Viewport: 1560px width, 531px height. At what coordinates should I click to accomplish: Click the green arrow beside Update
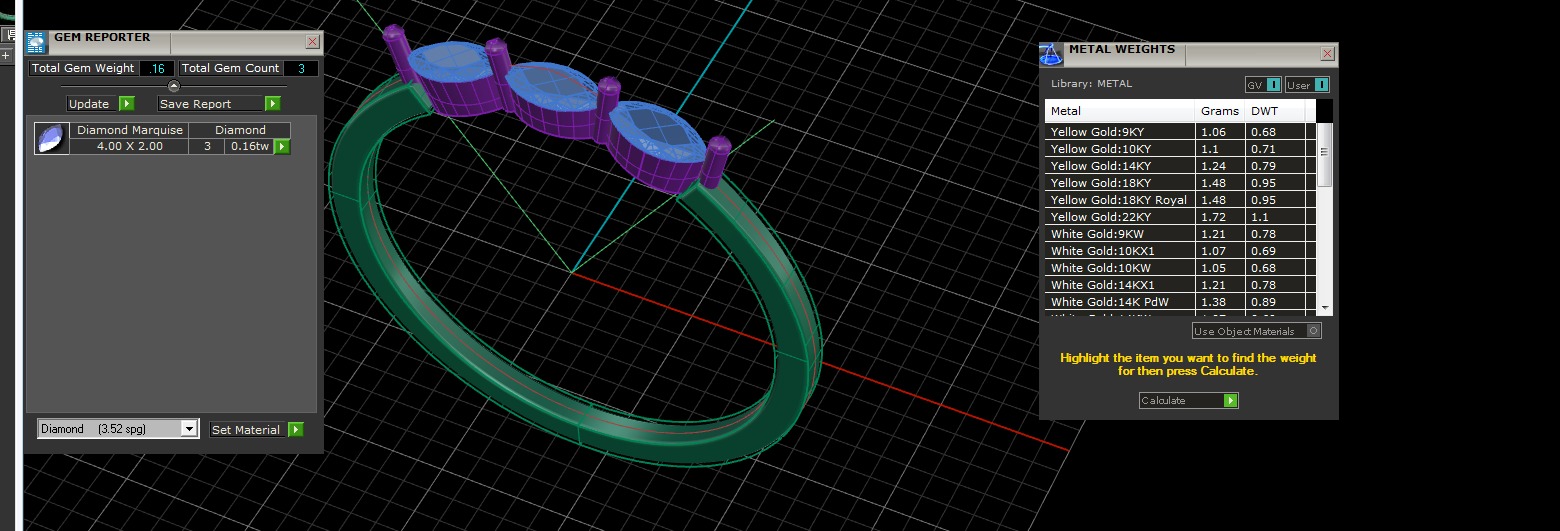tap(127, 104)
